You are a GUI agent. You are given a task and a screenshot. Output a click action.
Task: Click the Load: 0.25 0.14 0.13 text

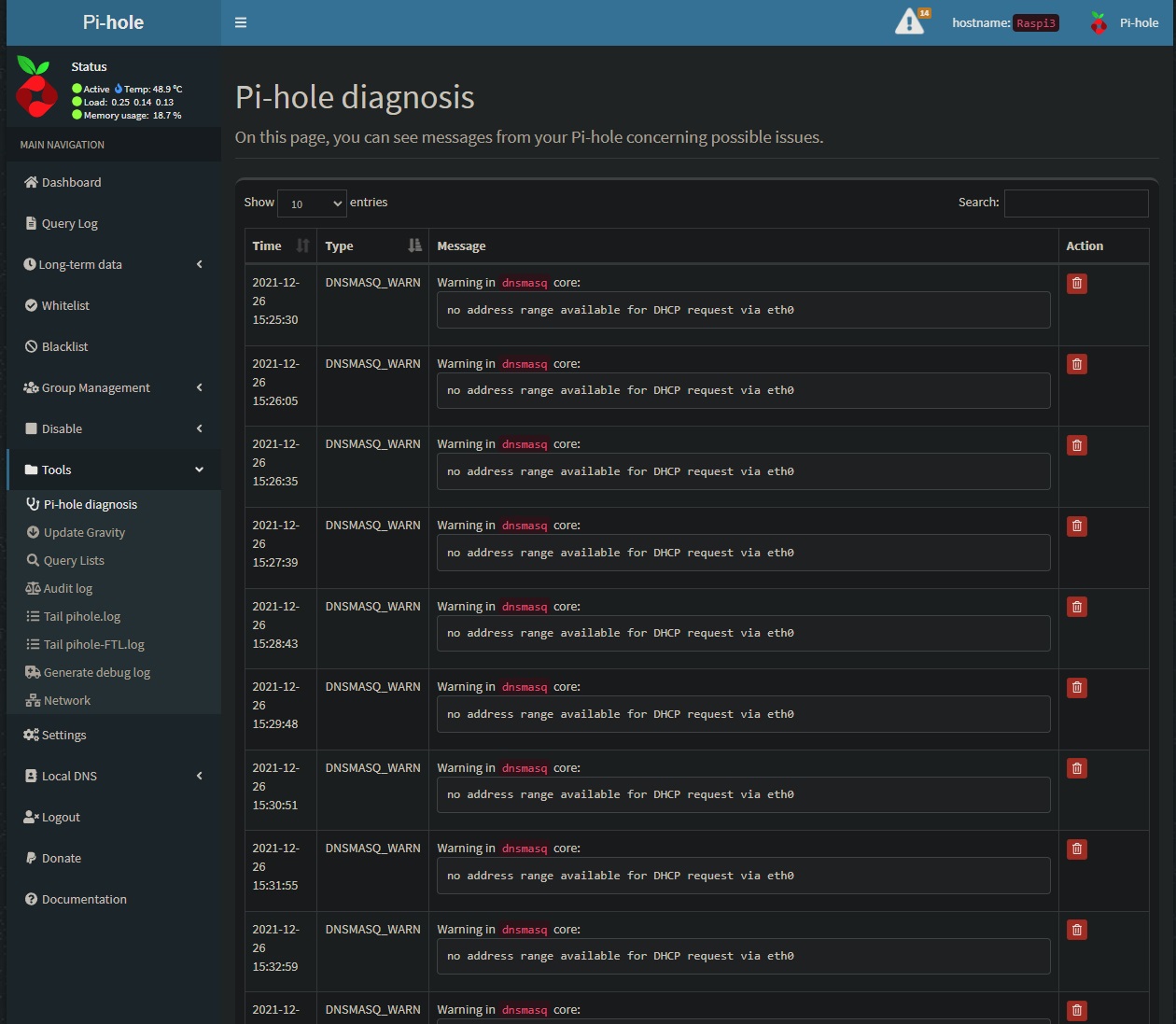click(129, 103)
